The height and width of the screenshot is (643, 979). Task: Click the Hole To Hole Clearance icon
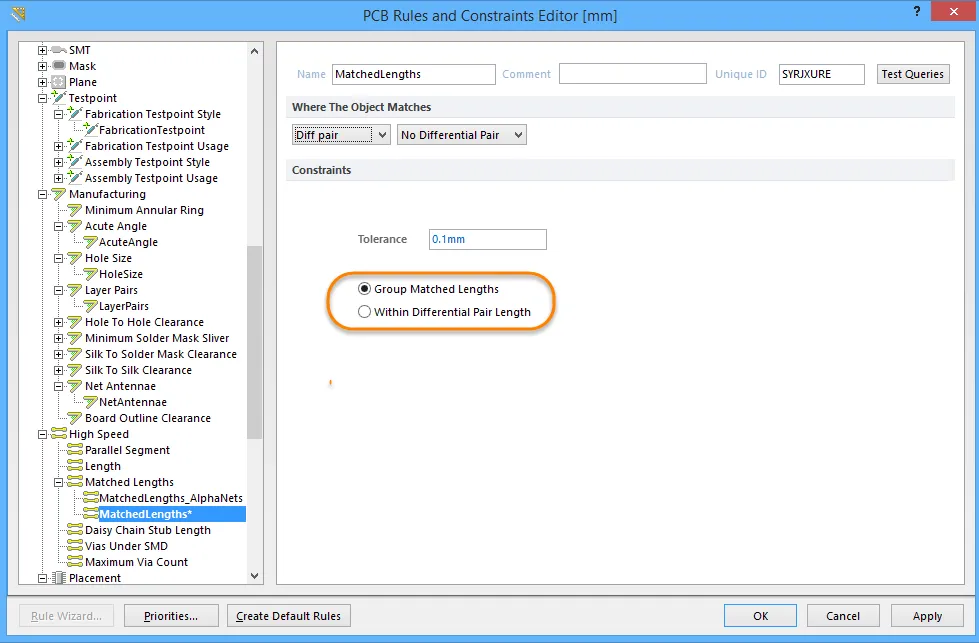pyautogui.click(x=75, y=322)
